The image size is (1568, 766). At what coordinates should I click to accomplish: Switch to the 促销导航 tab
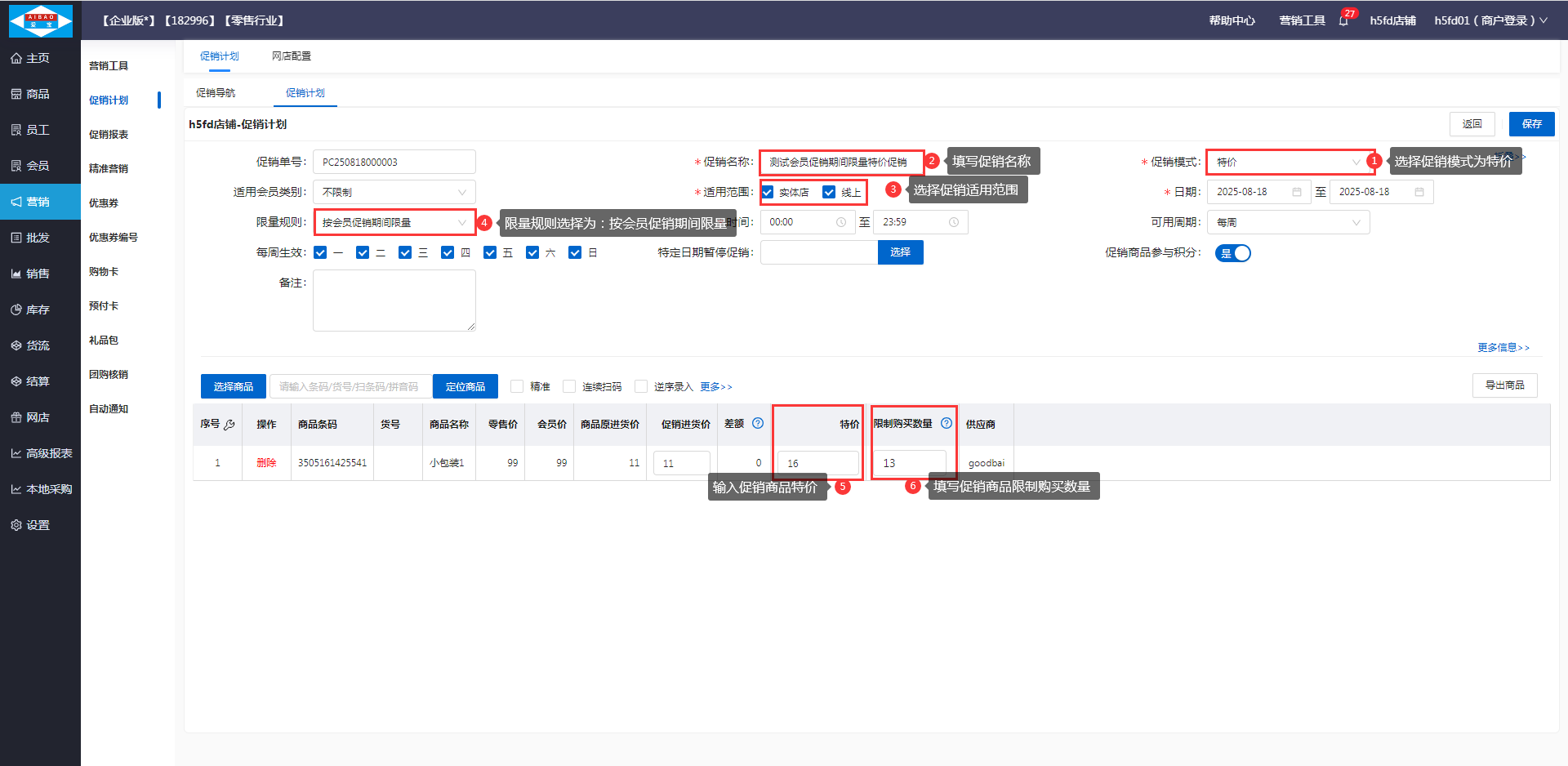pyautogui.click(x=216, y=93)
